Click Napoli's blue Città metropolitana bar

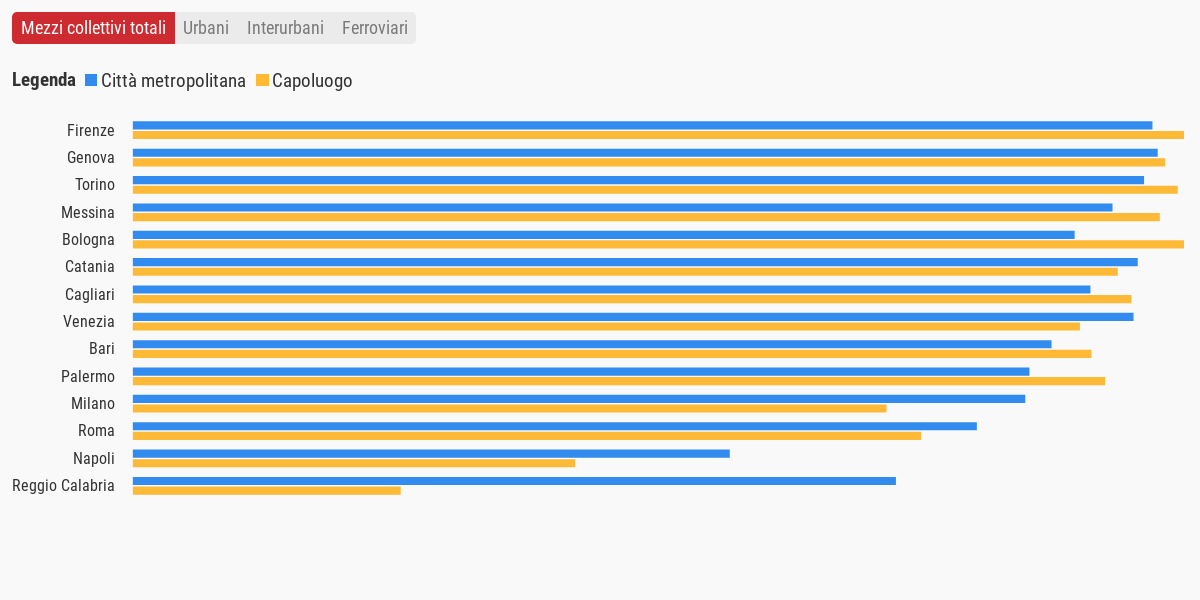(x=431, y=453)
